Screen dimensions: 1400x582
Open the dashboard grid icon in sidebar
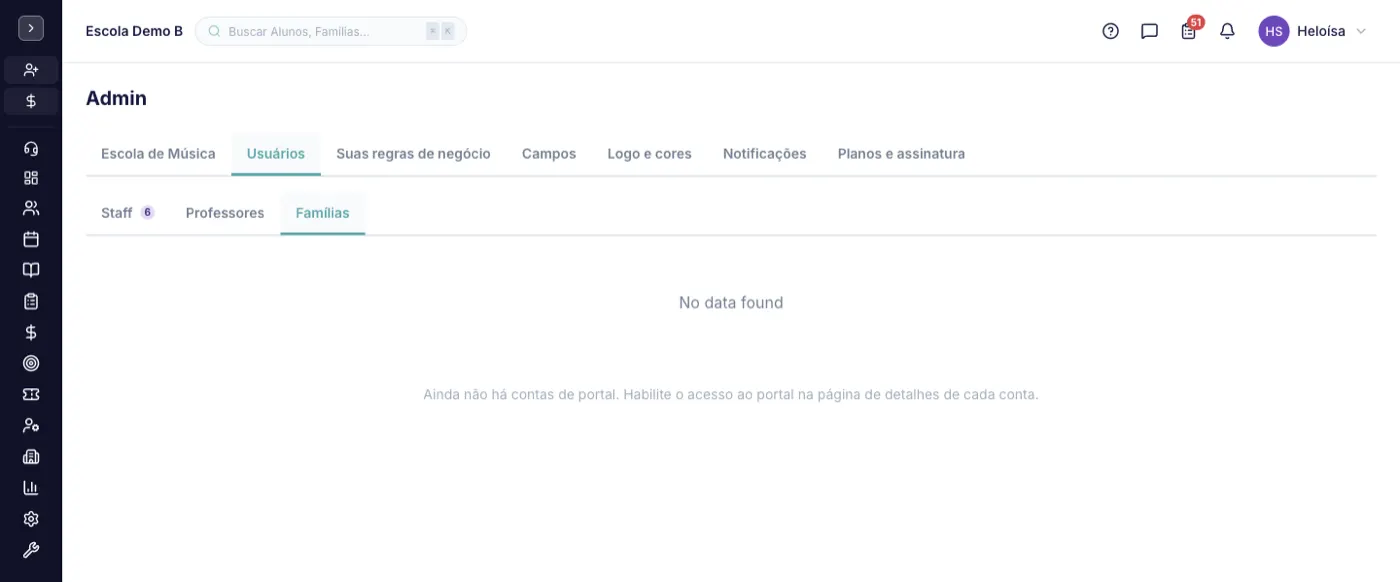coord(31,177)
